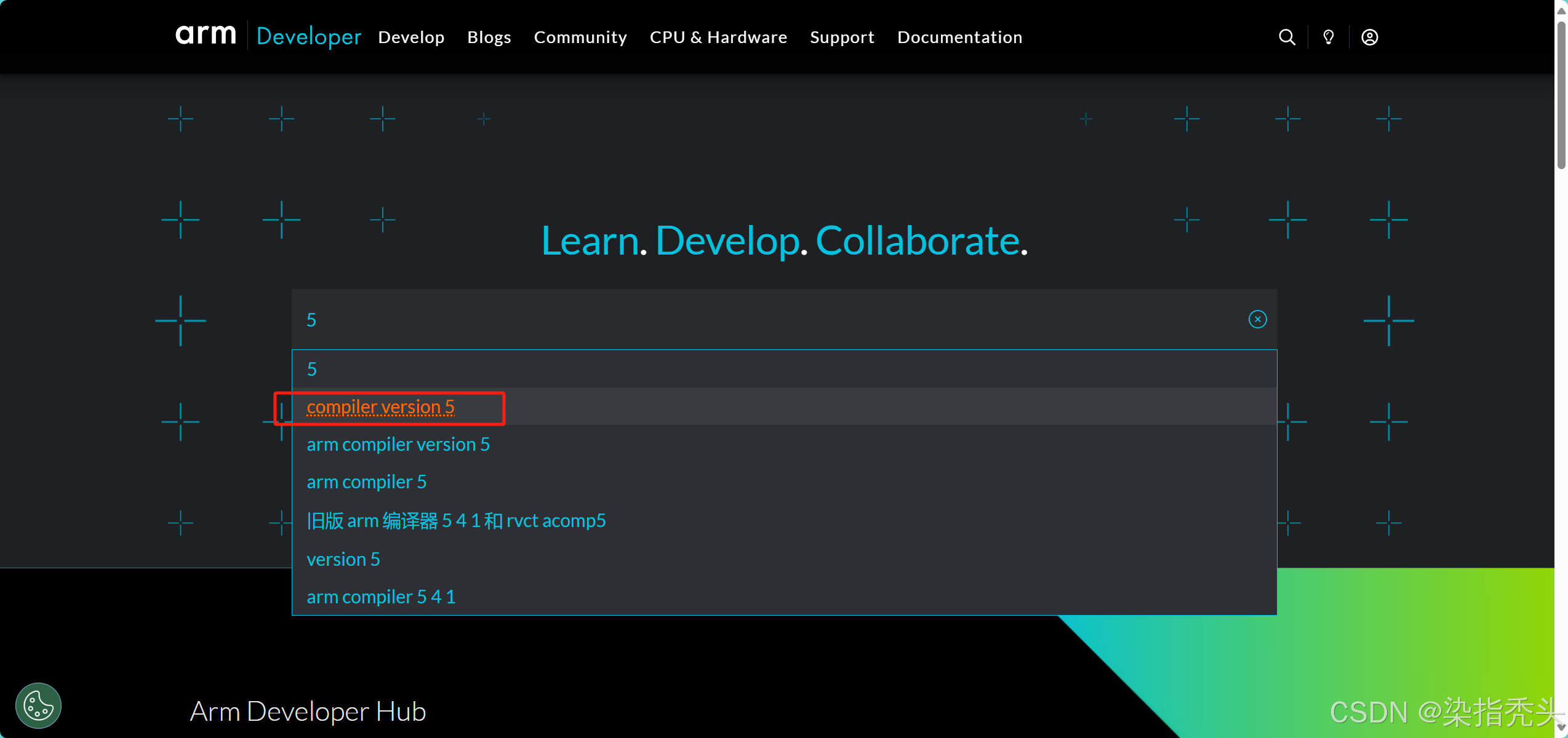The width and height of the screenshot is (1568, 738).
Task: Open the Blogs menu item
Action: click(489, 37)
